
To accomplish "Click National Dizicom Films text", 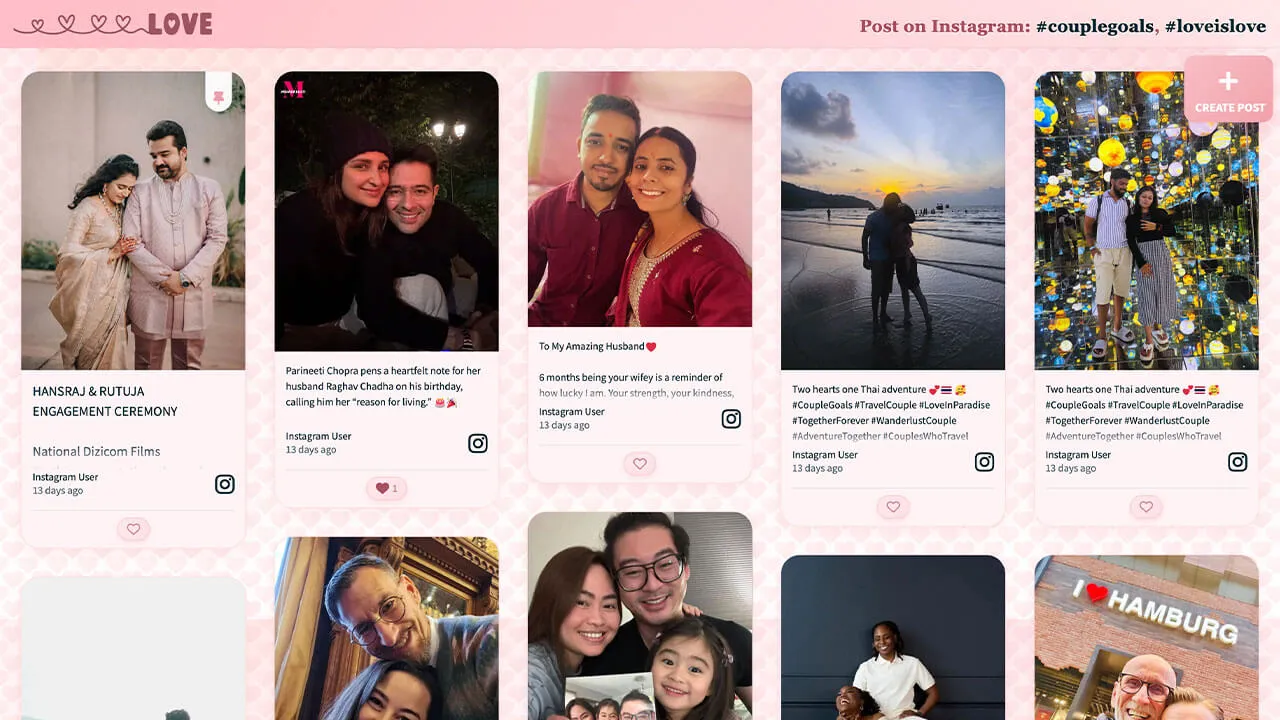I will (x=96, y=451).
